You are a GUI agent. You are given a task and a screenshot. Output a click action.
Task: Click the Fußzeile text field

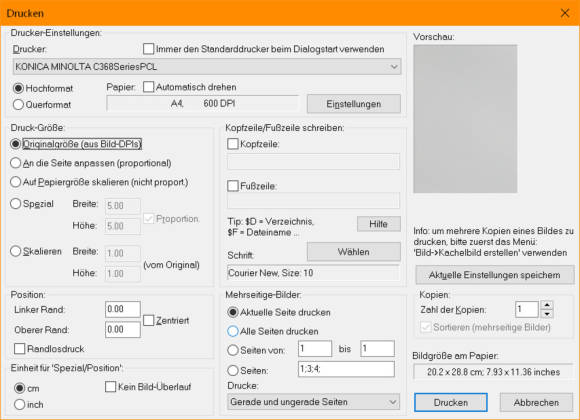tap(313, 201)
